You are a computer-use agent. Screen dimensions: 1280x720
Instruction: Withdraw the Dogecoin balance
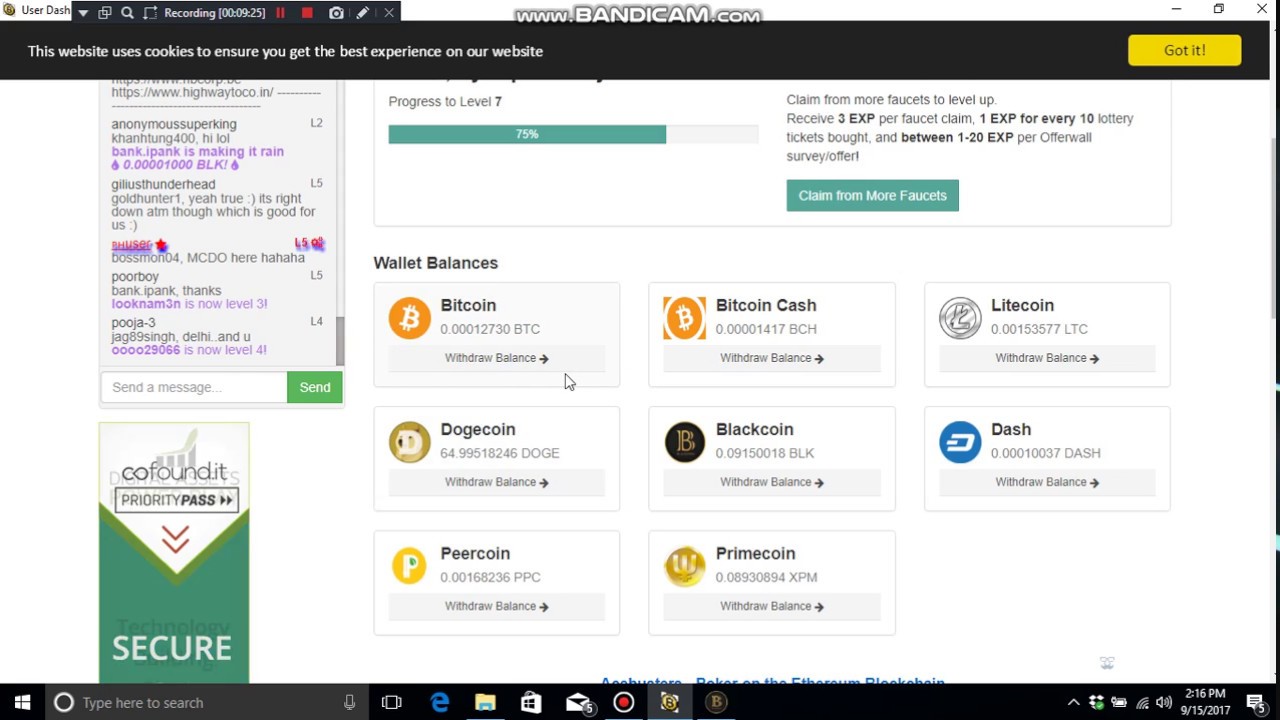(x=497, y=482)
